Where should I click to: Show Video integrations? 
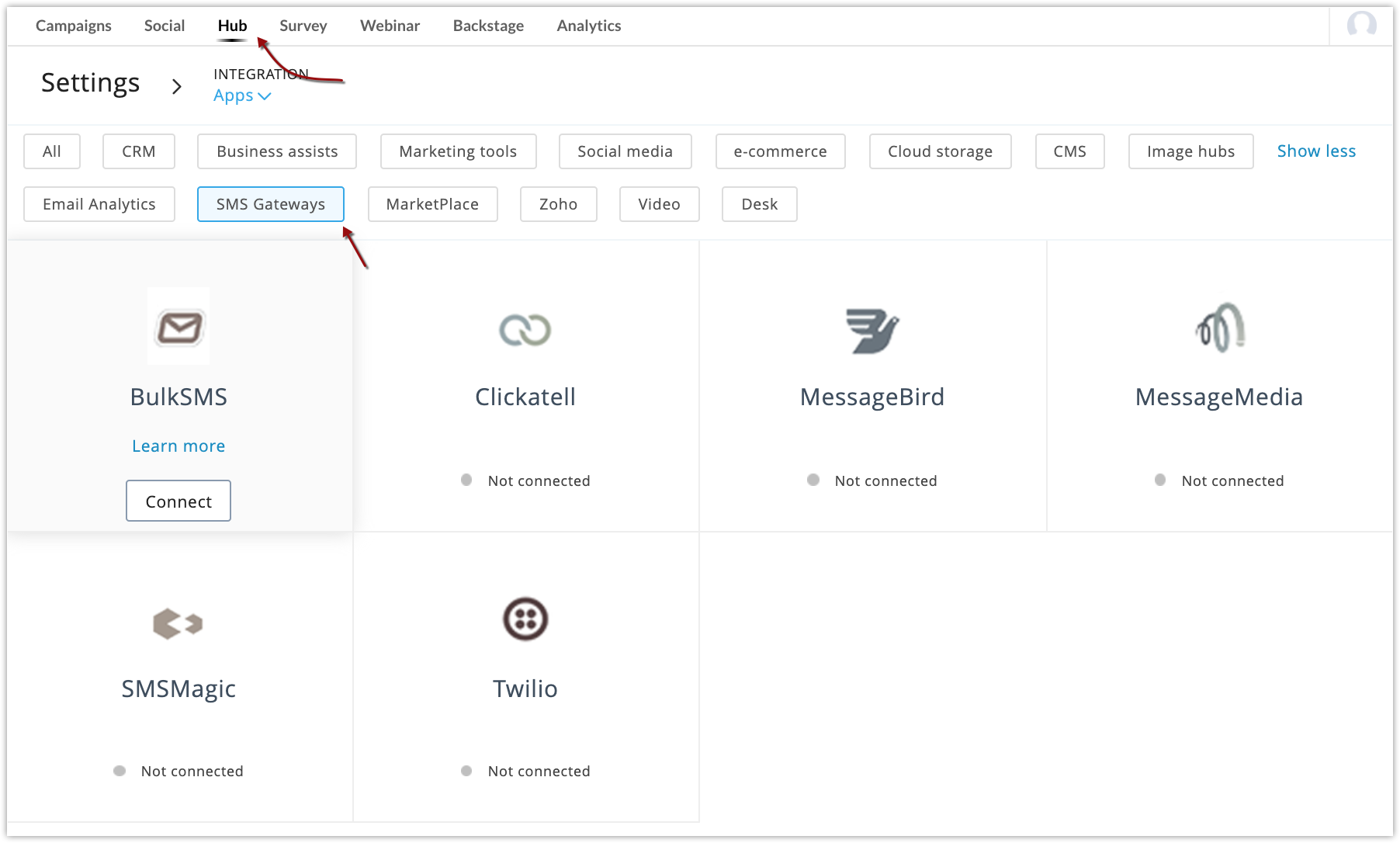(659, 204)
